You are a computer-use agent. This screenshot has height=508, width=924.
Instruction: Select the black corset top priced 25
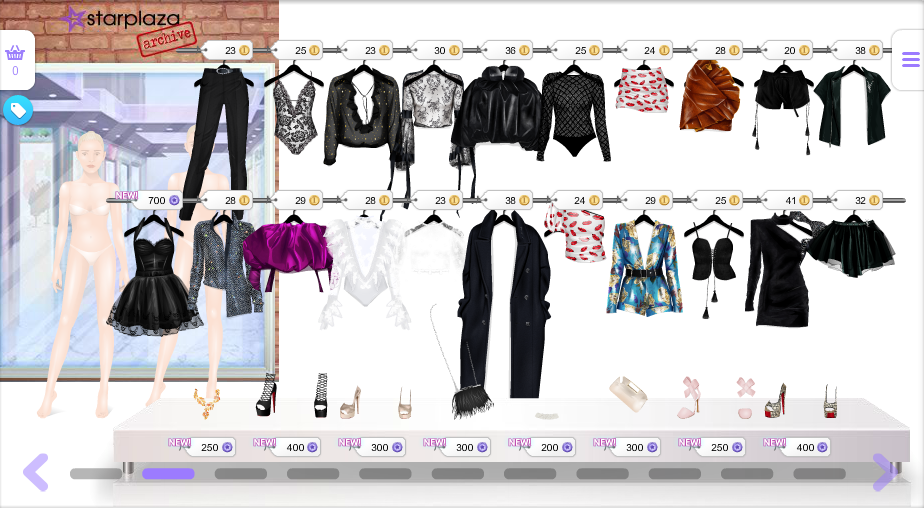tap(714, 259)
